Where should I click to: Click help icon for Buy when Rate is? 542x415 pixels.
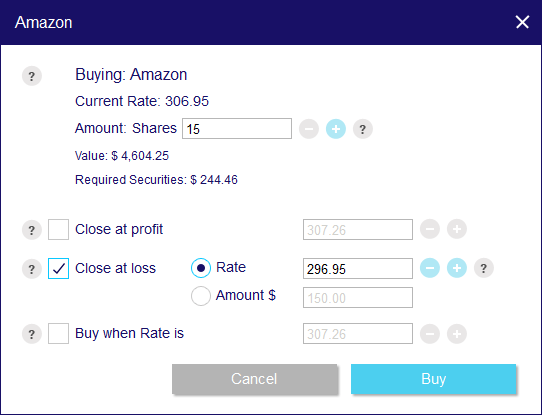pyautogui.click(x=32, y=333)
